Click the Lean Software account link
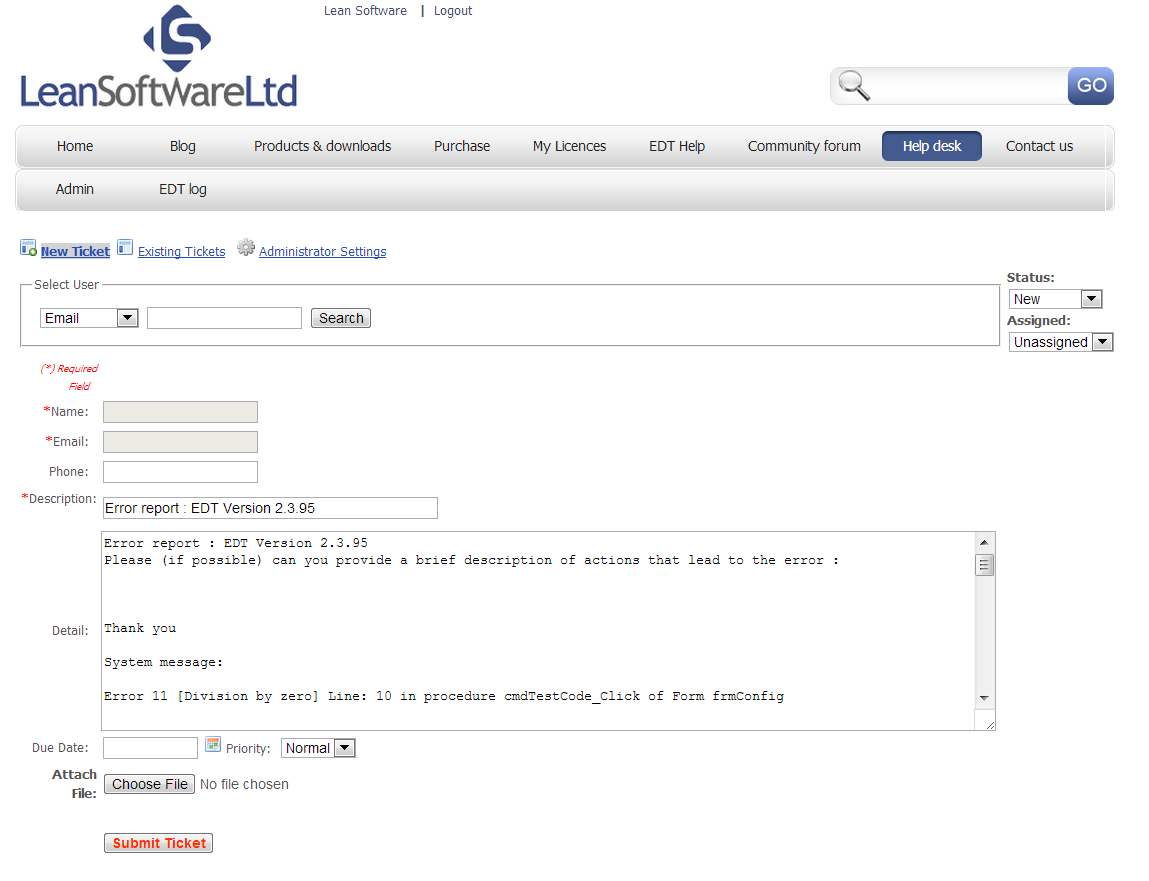1149x881 pixels. [365, 11]
